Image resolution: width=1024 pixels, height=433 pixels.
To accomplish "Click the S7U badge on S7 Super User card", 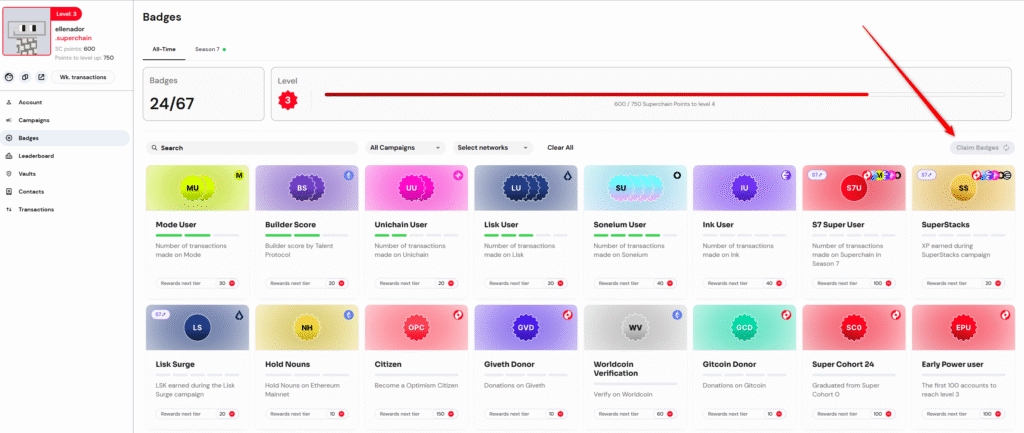I will click(x=854, y=188).
